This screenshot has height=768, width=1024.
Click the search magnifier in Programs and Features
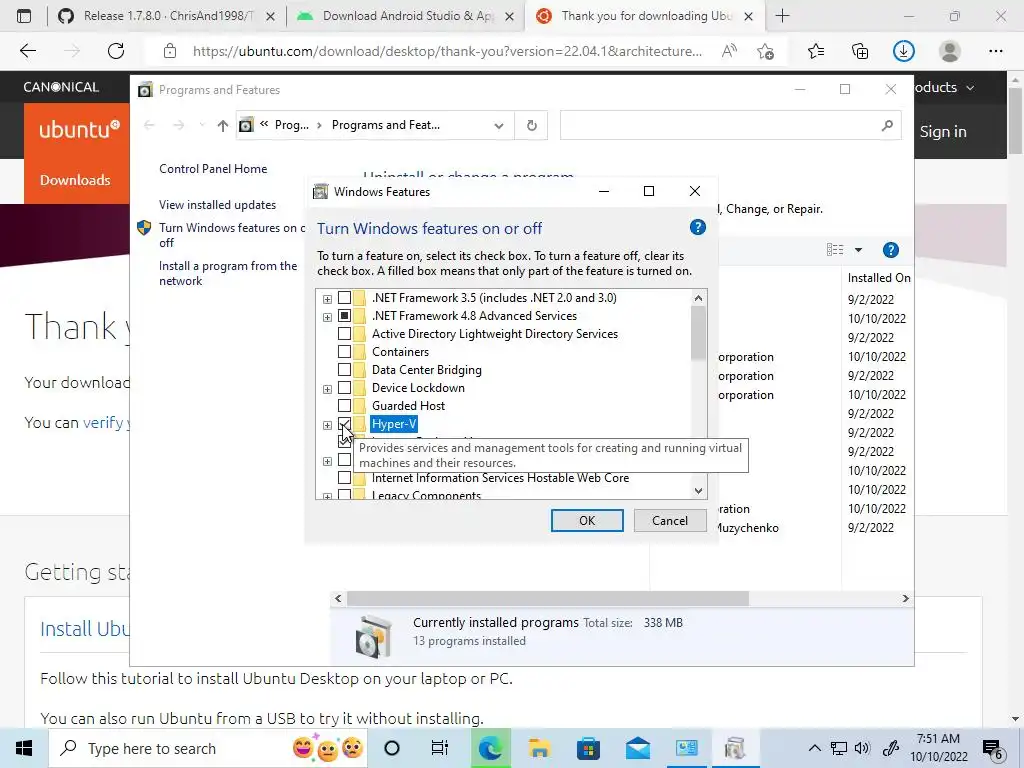tap(887, 125)
